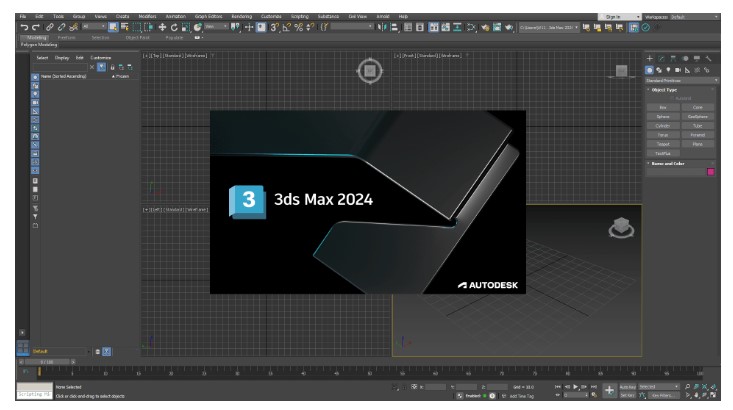
Task: Click the Mirror tool icon
Action: coord(382,28)
